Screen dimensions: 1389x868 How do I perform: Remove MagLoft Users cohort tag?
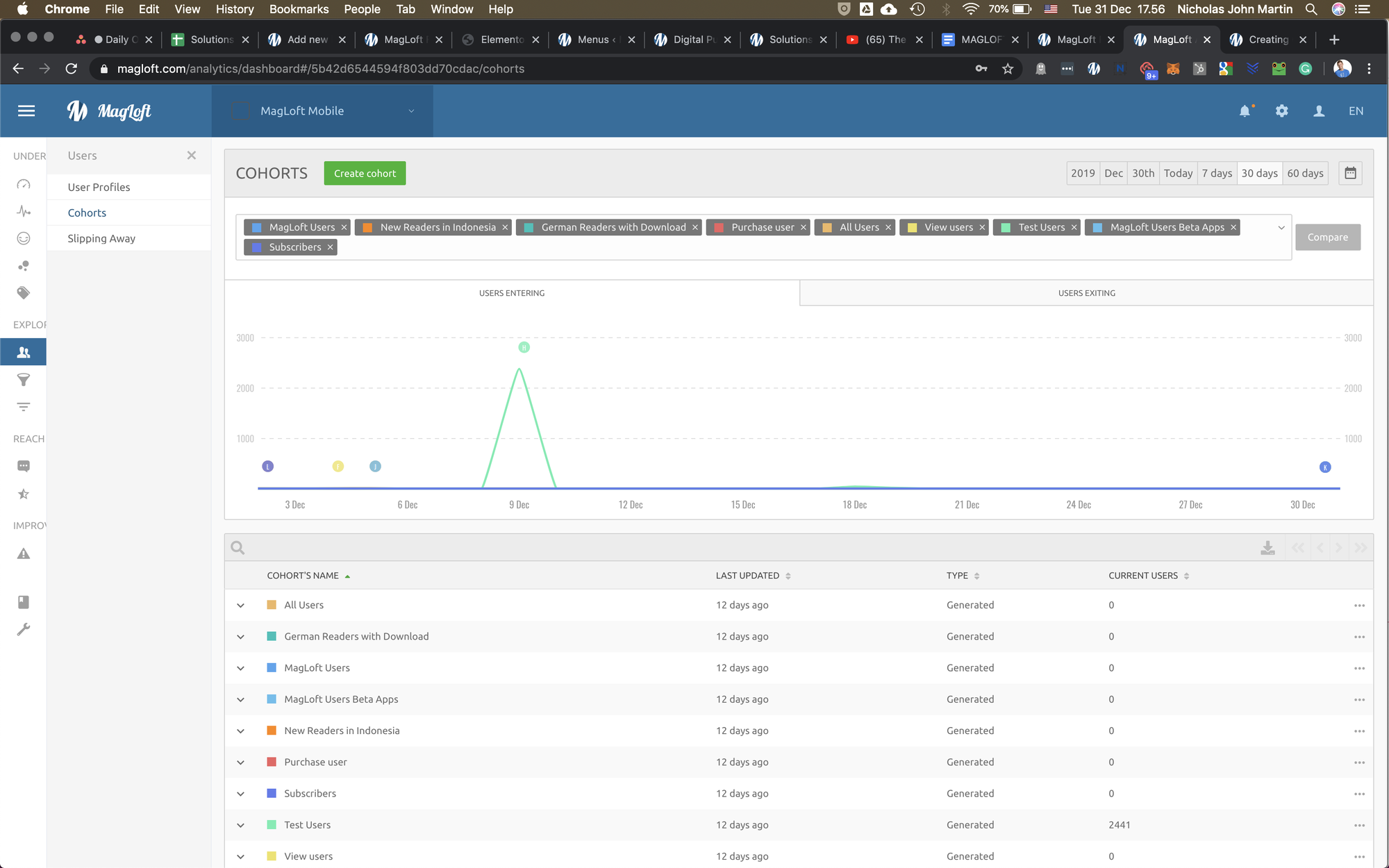344,228
